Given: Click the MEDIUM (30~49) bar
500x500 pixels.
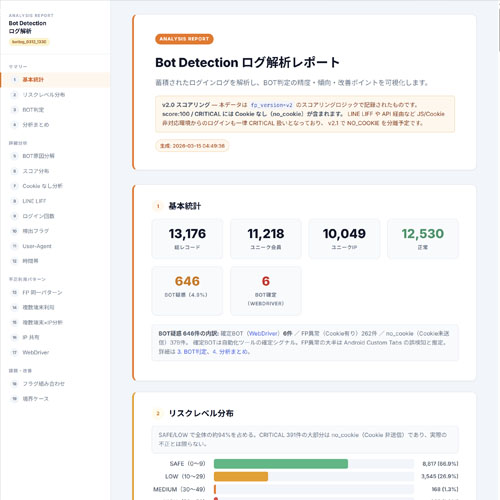Looking at the screenshot, I should click(215, 489).
